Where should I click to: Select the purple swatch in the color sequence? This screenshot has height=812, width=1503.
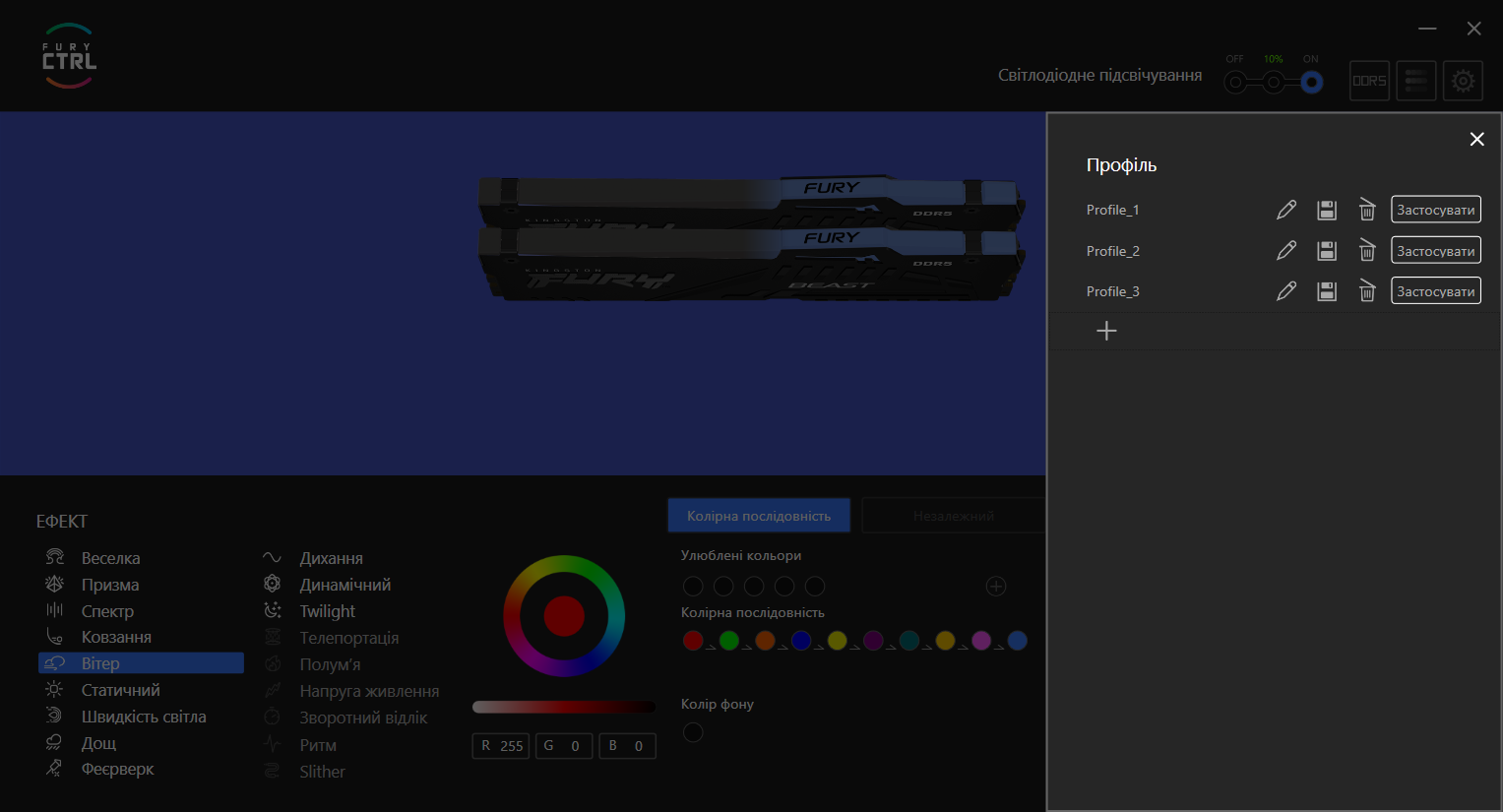pos(873,641)
